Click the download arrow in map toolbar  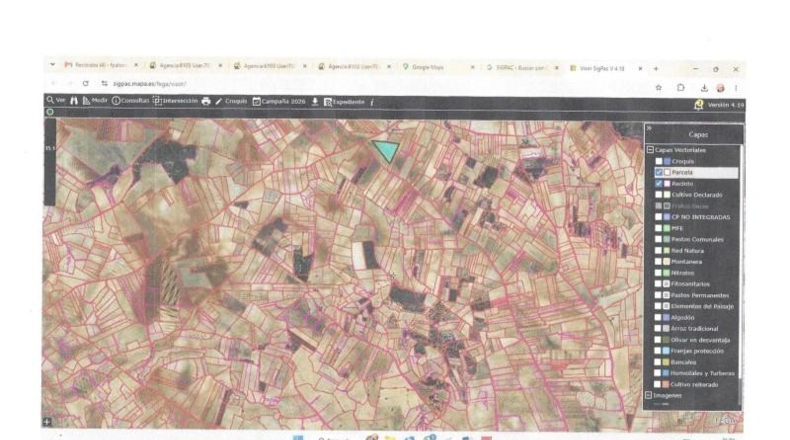[315, 102]
